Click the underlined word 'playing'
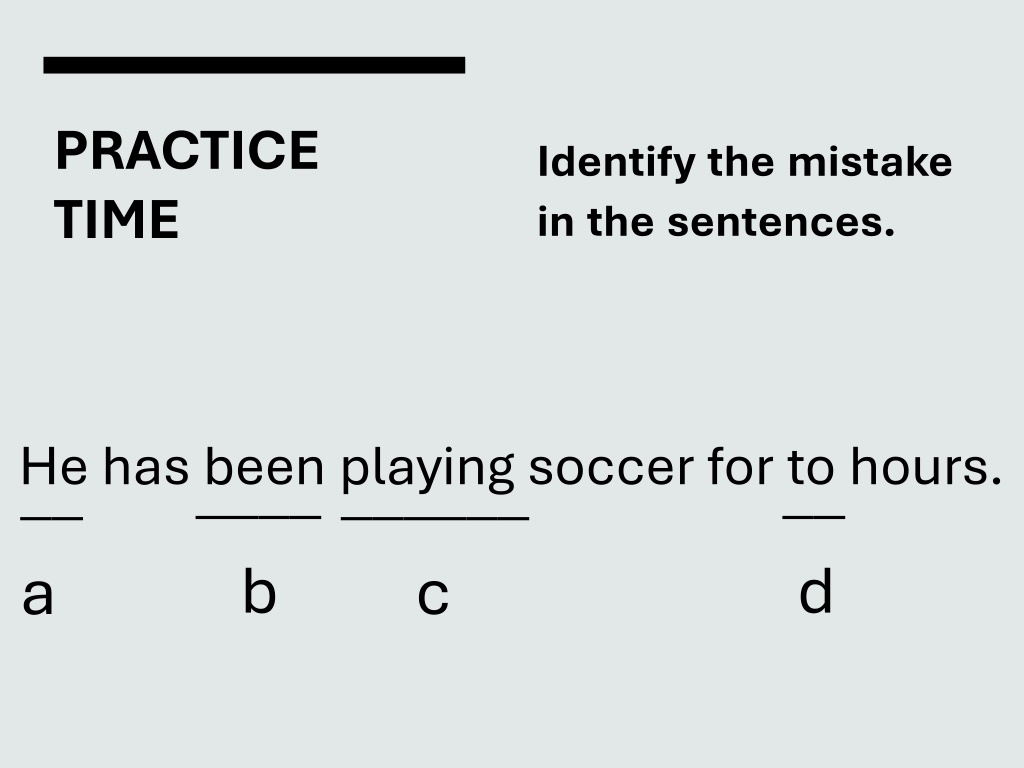This screenshot has width=1024, height=768. [427, 469]
